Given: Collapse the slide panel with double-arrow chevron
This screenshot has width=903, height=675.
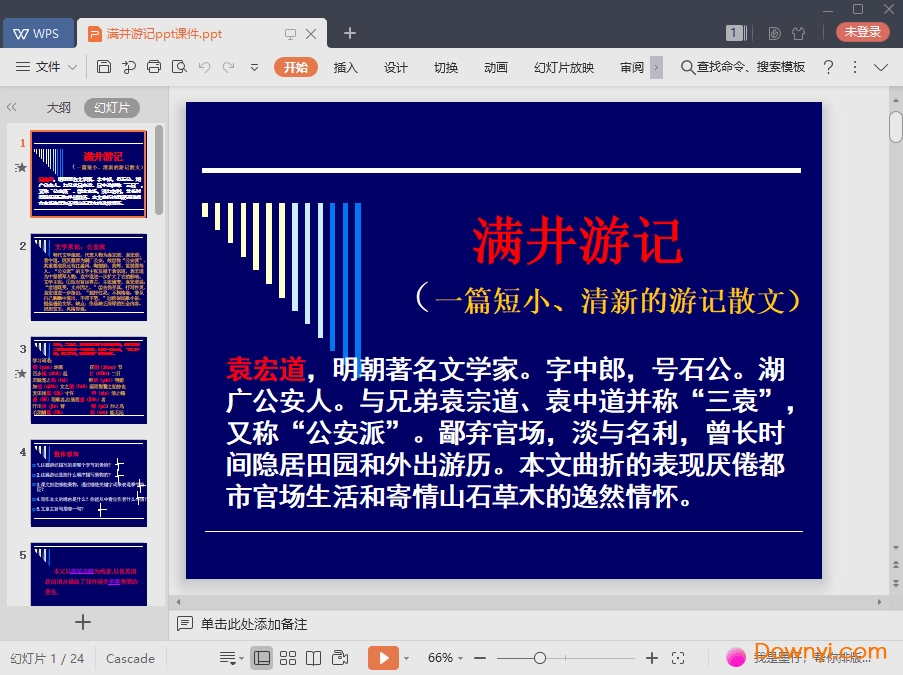Looking at the screenshot, I should pos(12,107).
